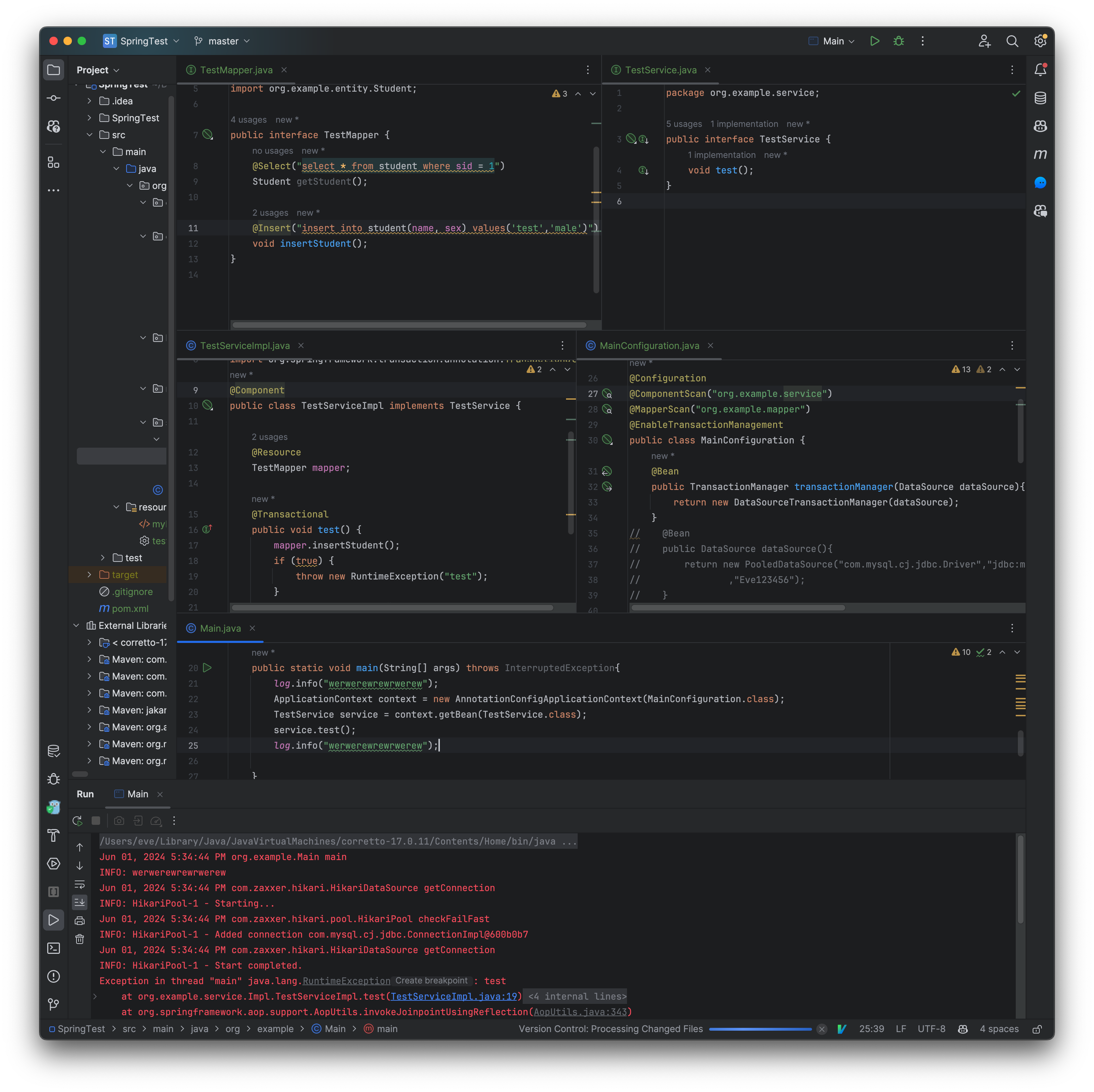Collapse External Libraries node

pyautogui.click(x=76, y=625)
